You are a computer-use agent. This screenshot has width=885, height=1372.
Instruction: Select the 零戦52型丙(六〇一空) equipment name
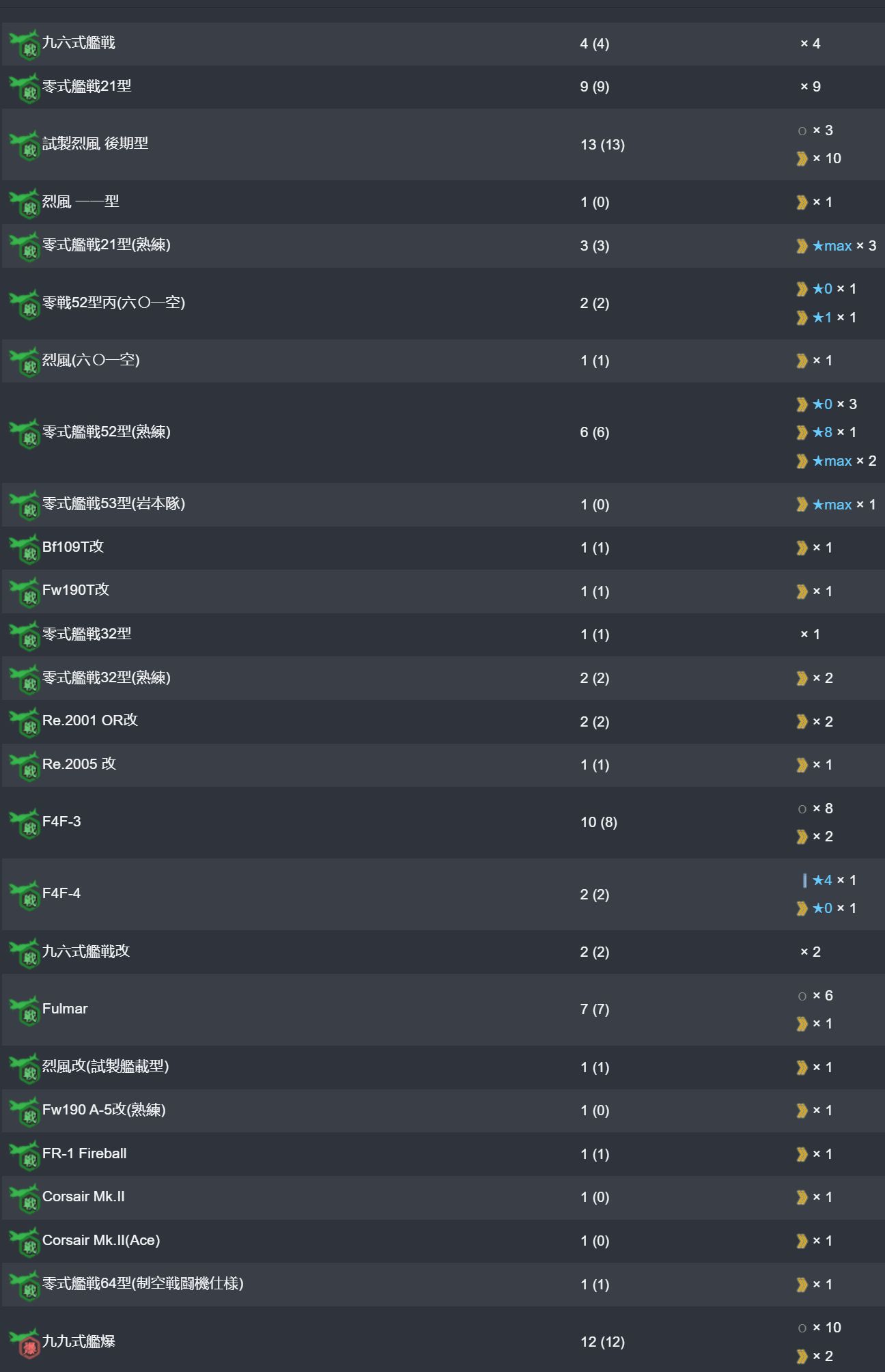point(113,303)
